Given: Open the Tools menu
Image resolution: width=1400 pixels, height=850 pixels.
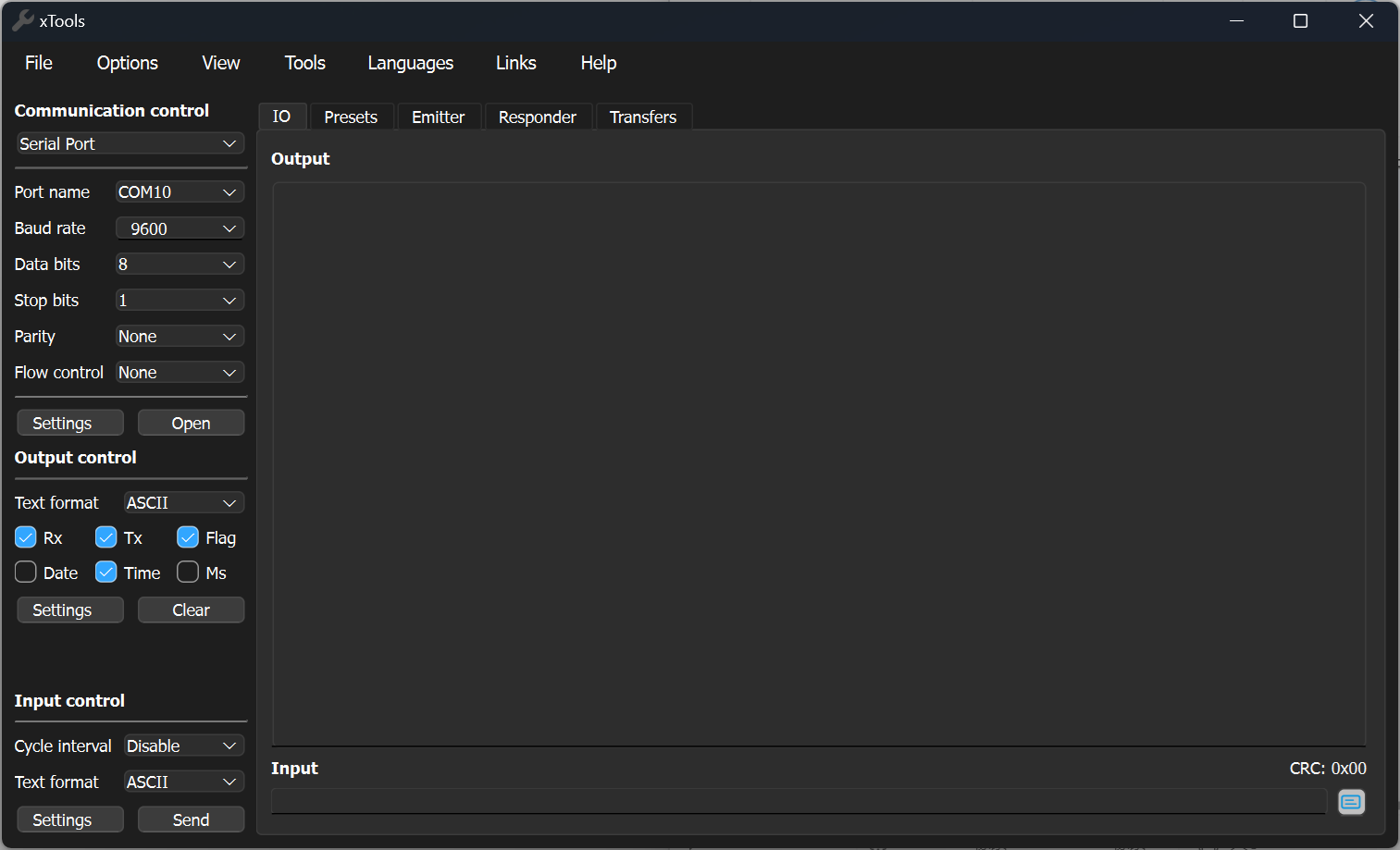Looking at the screenshot, I should 304,63.
